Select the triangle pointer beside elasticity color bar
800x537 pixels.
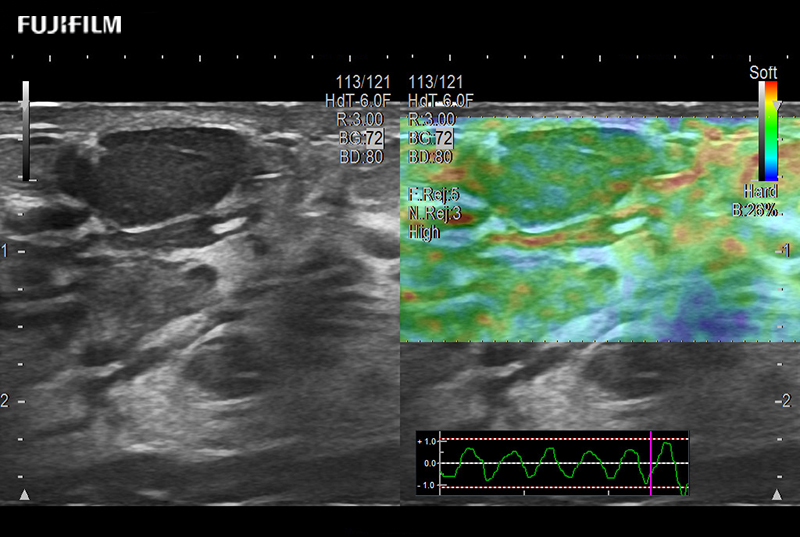point(777,106)
